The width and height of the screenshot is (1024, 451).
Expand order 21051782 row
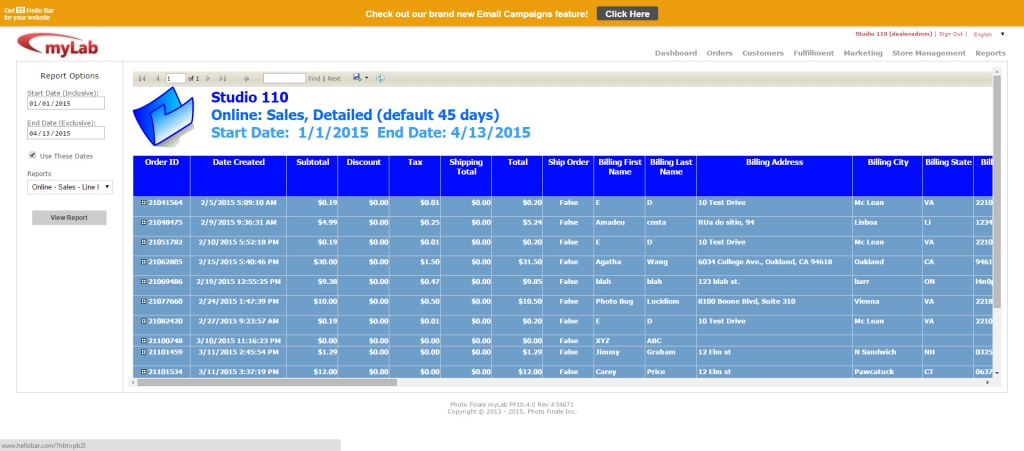click(x=144, y=242)
